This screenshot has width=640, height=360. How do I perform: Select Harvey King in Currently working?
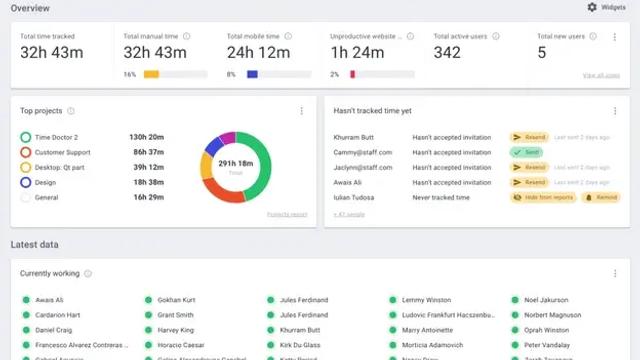(x=176, y=330)
